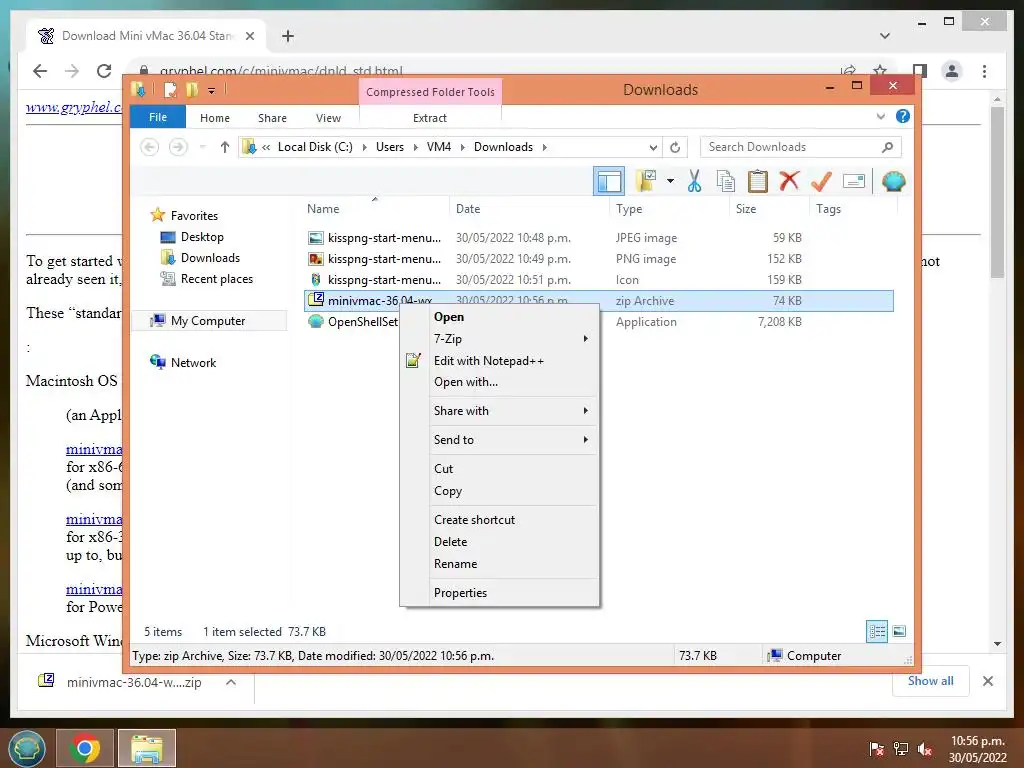Select the Icon type kisspng file

pos(599,280)
